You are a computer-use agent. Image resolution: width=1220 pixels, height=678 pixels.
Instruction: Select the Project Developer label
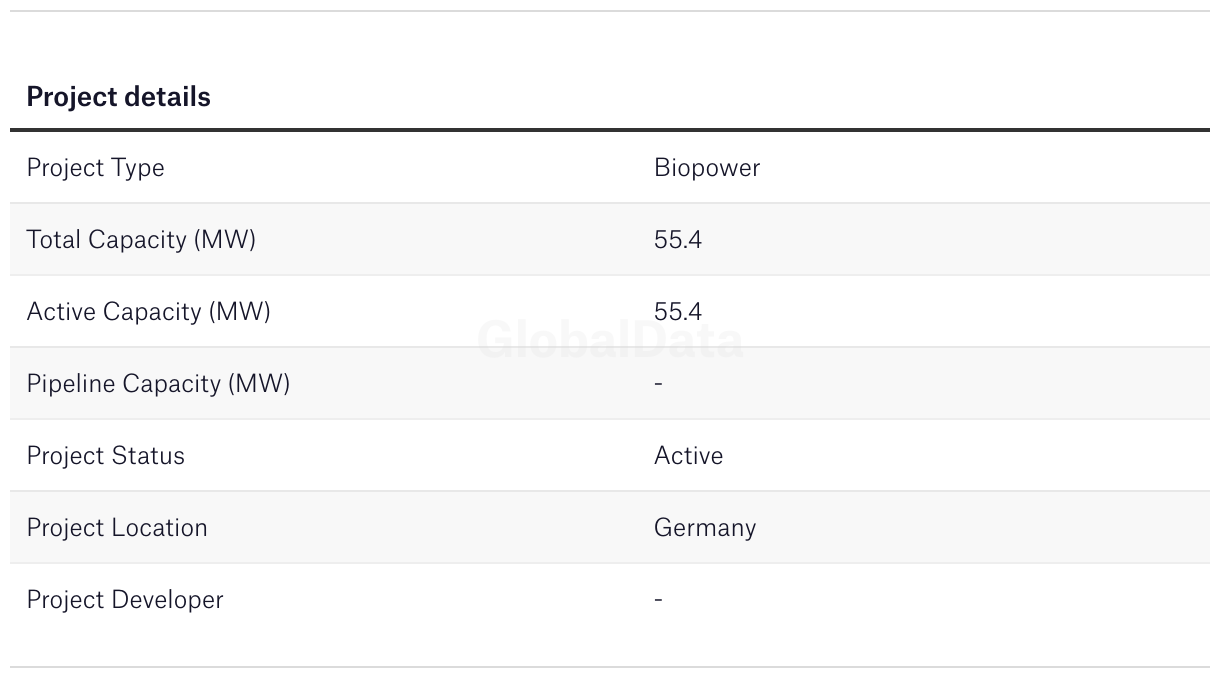(x=125, y=599)
